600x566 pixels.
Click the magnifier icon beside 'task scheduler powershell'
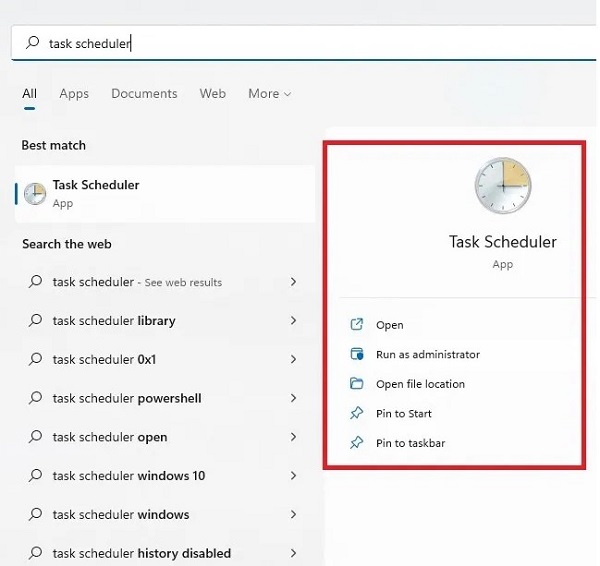click(x=35, y=398)
